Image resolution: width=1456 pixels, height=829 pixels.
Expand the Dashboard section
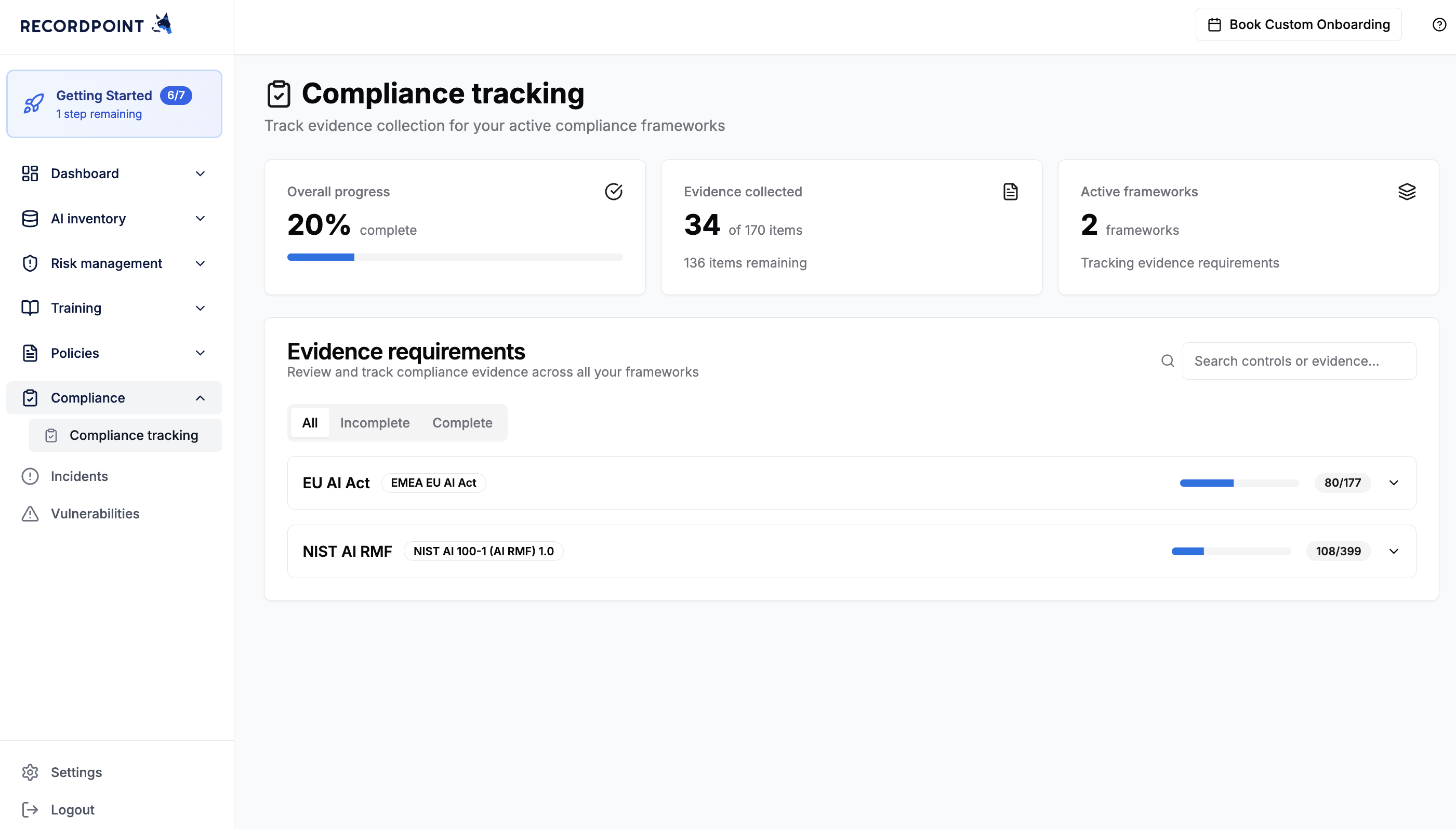click(200, 173)
